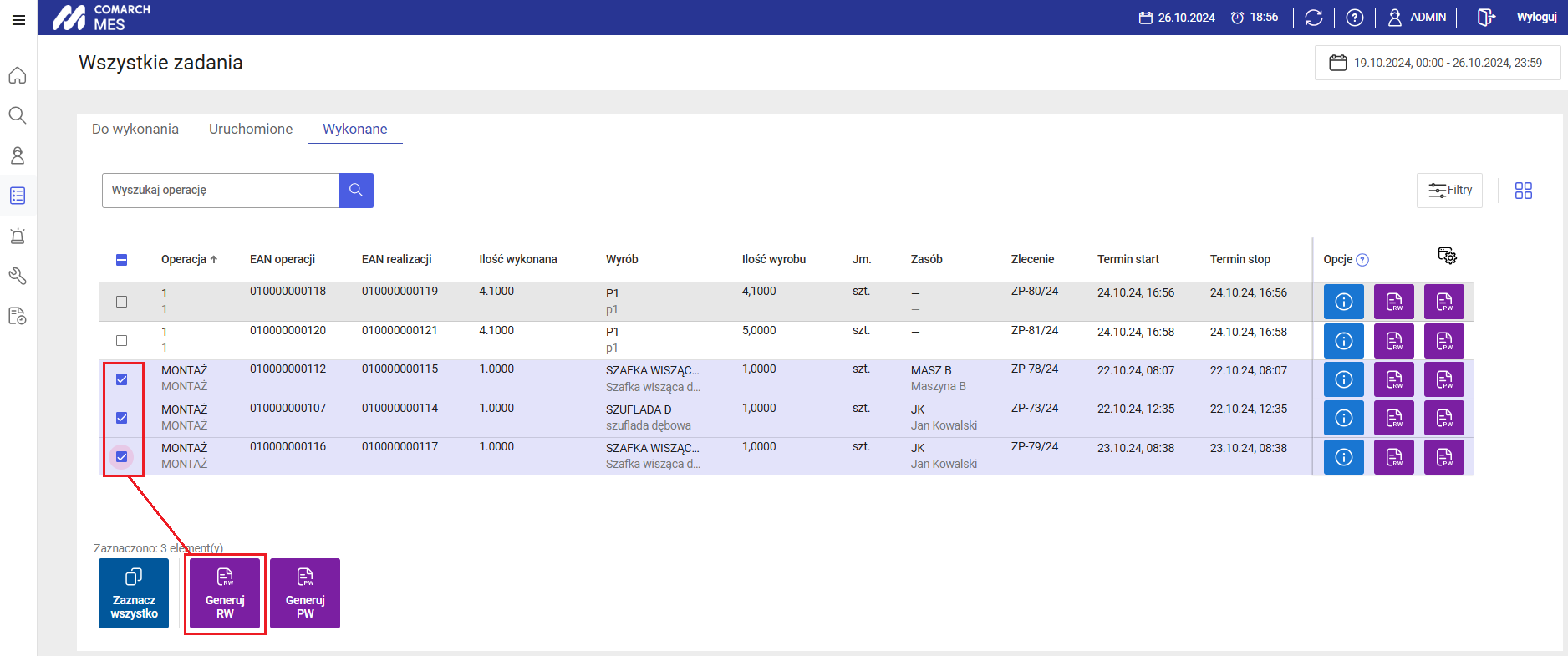
Task: Click the Ilość wykonana column header
Action: [x=518, y=259]
